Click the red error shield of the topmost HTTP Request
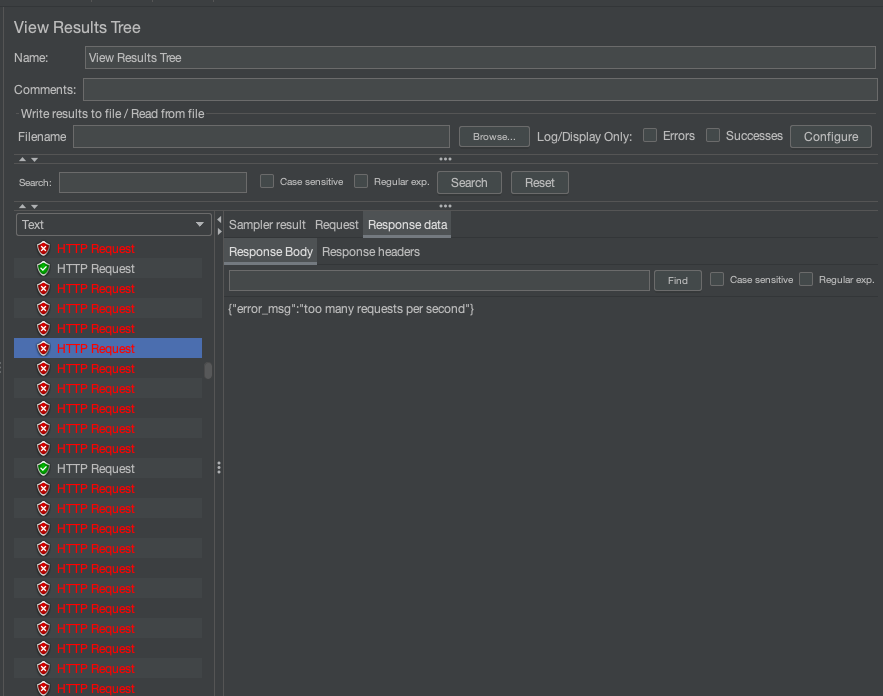883x696 pixels. [43, 249]
